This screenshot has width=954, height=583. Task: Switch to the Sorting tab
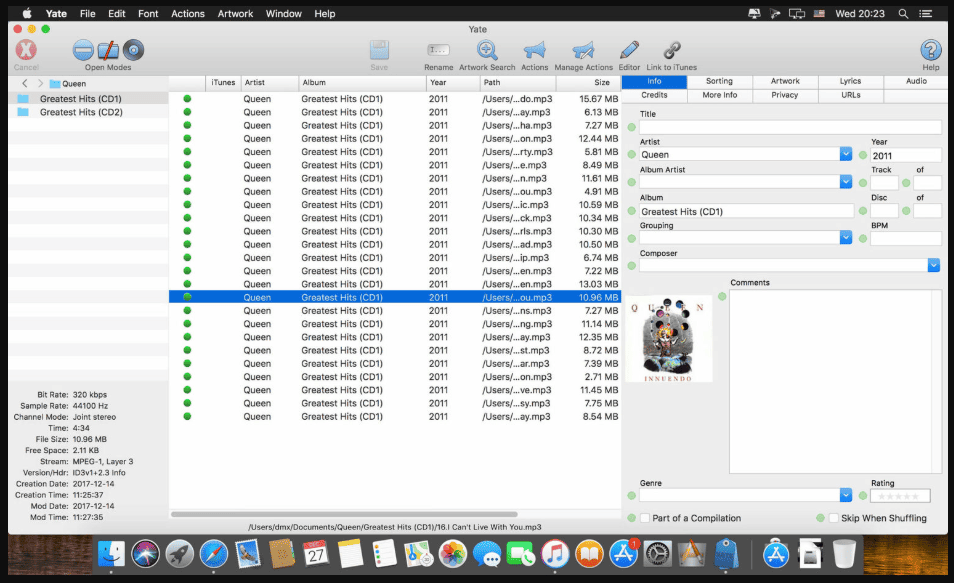[x=719, y=81]
